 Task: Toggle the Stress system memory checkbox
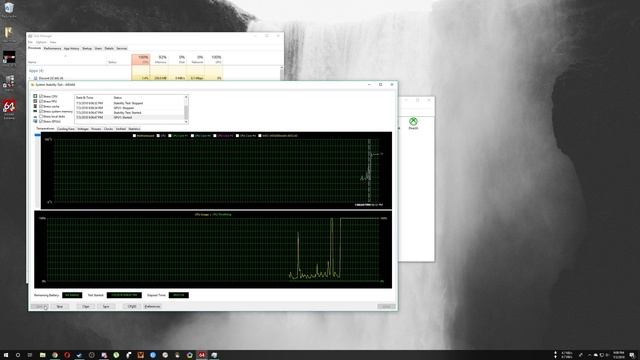[41, 111]
